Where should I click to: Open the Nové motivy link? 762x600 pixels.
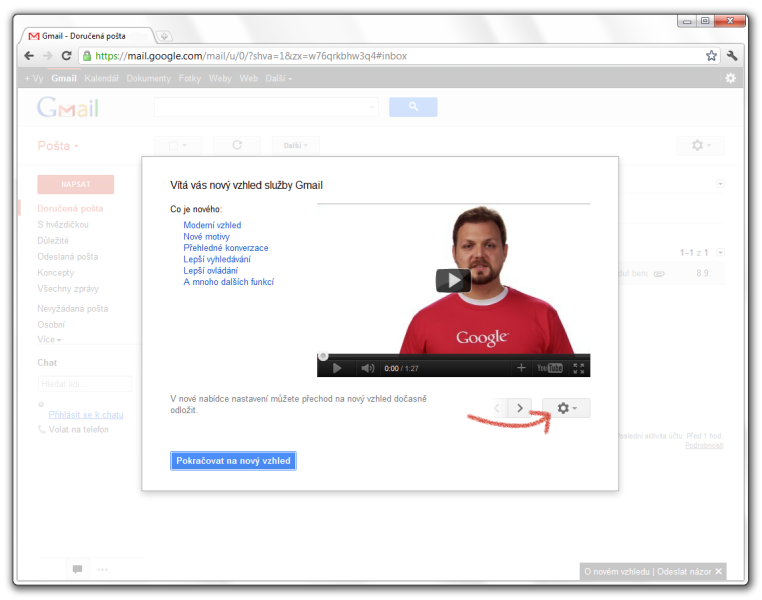207,237
